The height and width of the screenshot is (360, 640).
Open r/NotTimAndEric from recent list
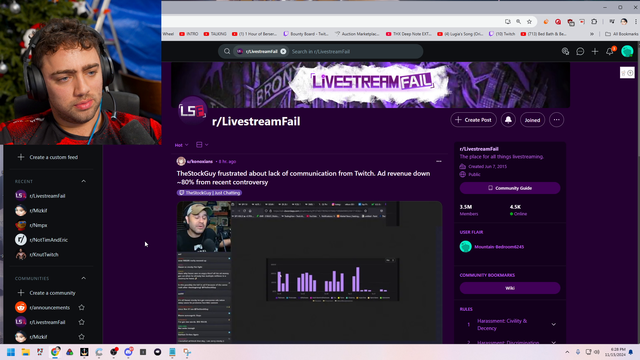(48, 240)
